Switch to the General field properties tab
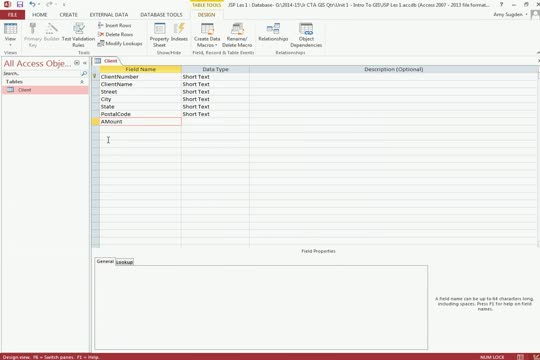 [105, 261]
